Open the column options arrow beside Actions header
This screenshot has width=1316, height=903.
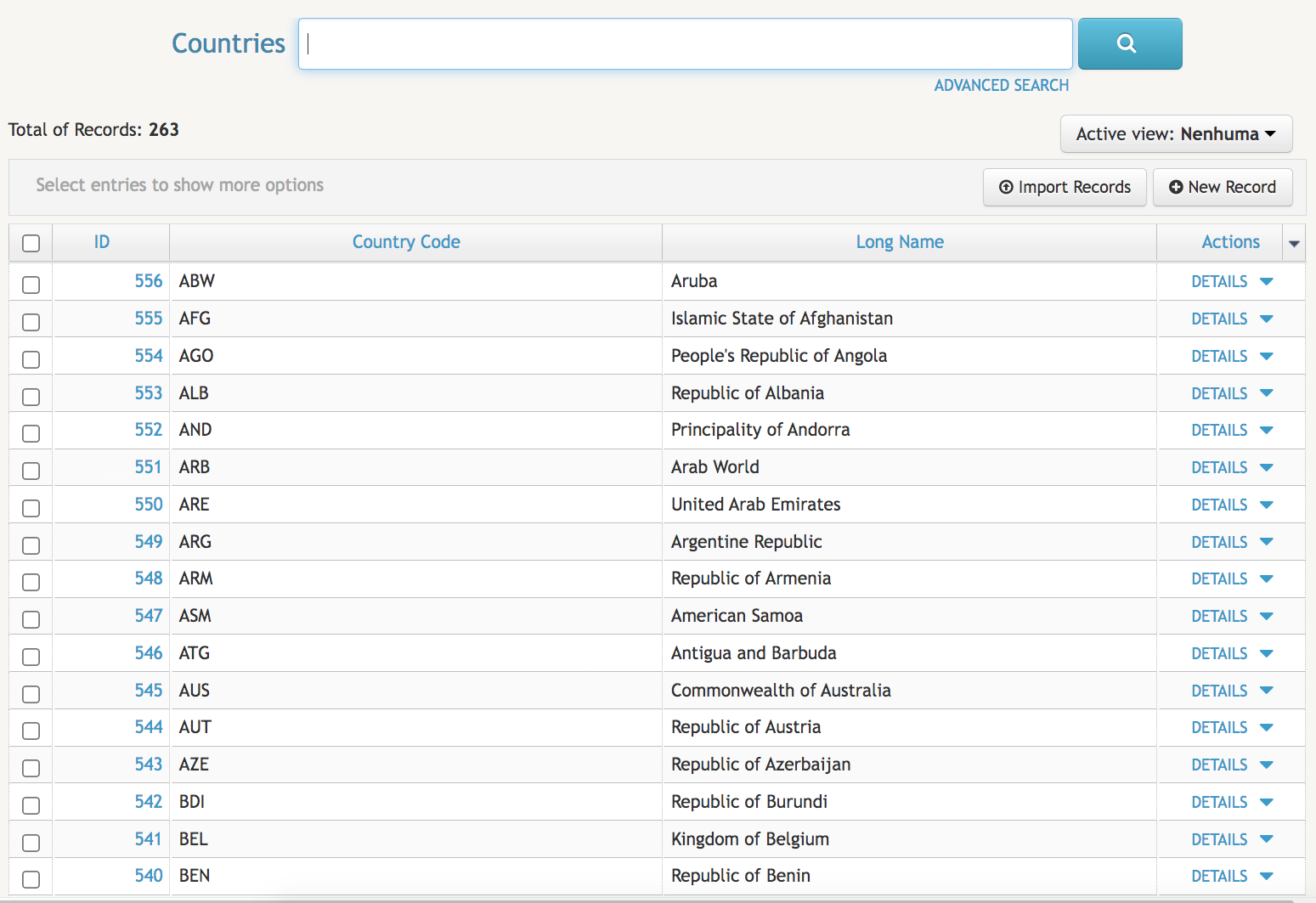click(1294, 244)
